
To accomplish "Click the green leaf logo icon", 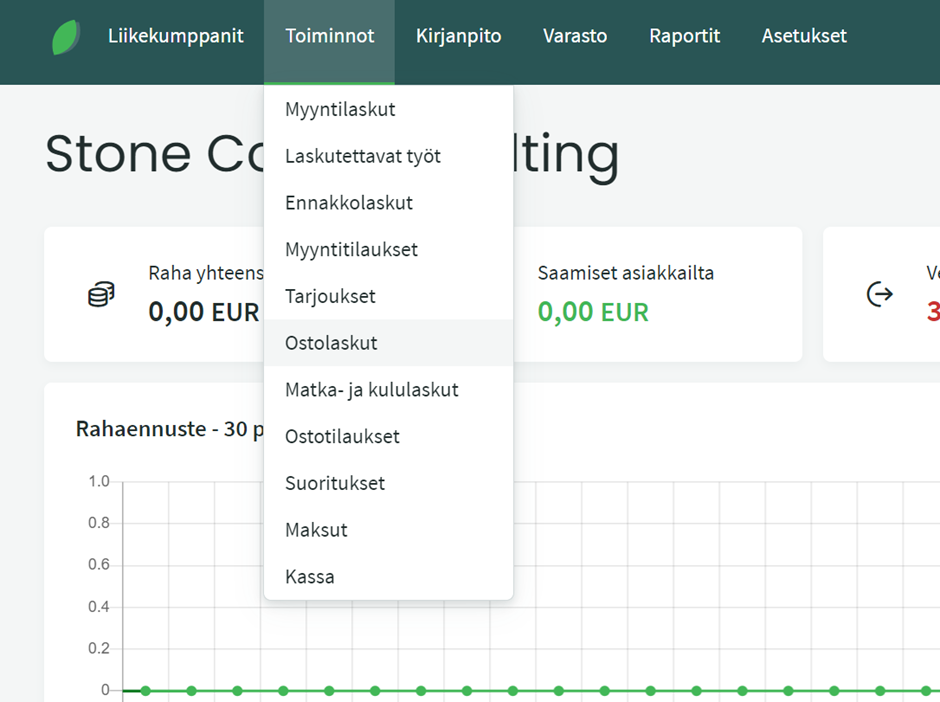I will [x=66, y=37].
